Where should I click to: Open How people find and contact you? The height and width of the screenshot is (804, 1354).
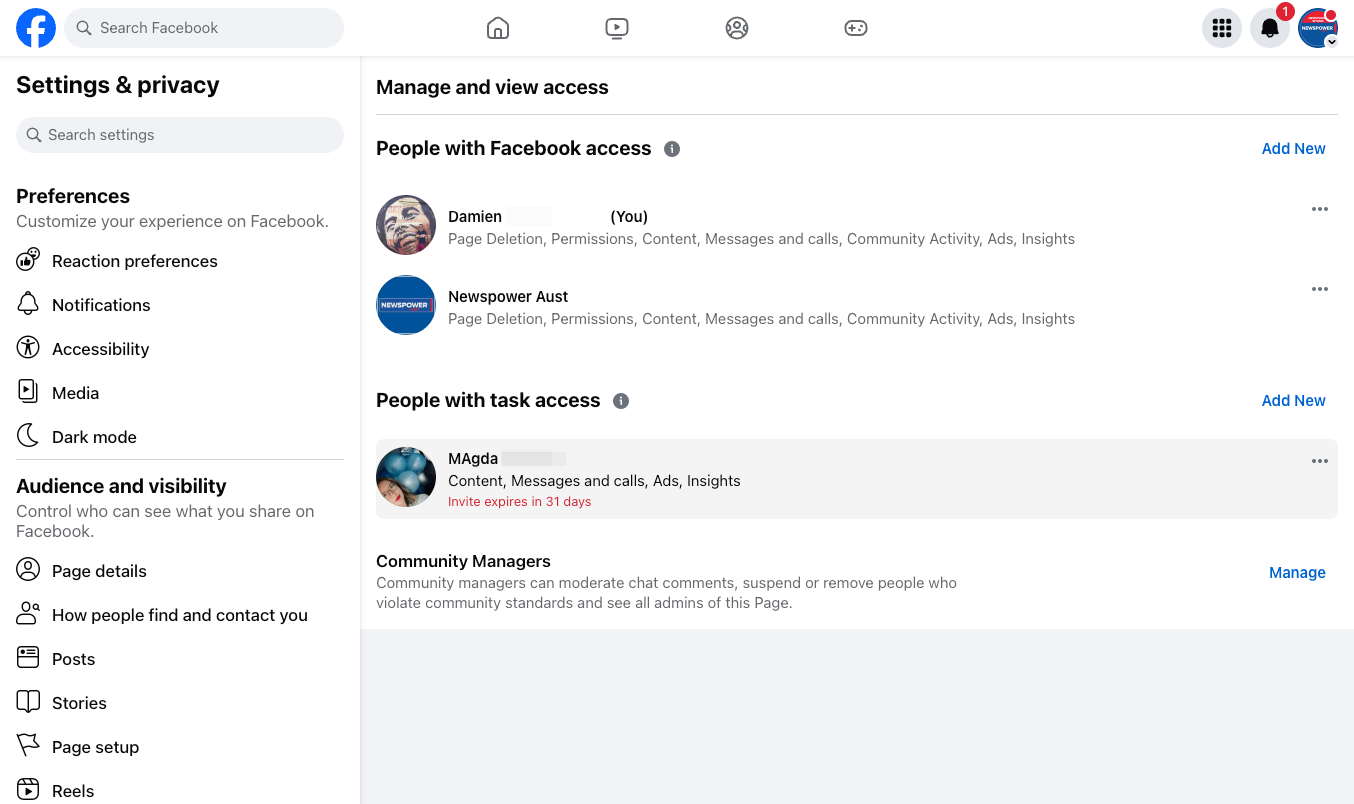180,615
